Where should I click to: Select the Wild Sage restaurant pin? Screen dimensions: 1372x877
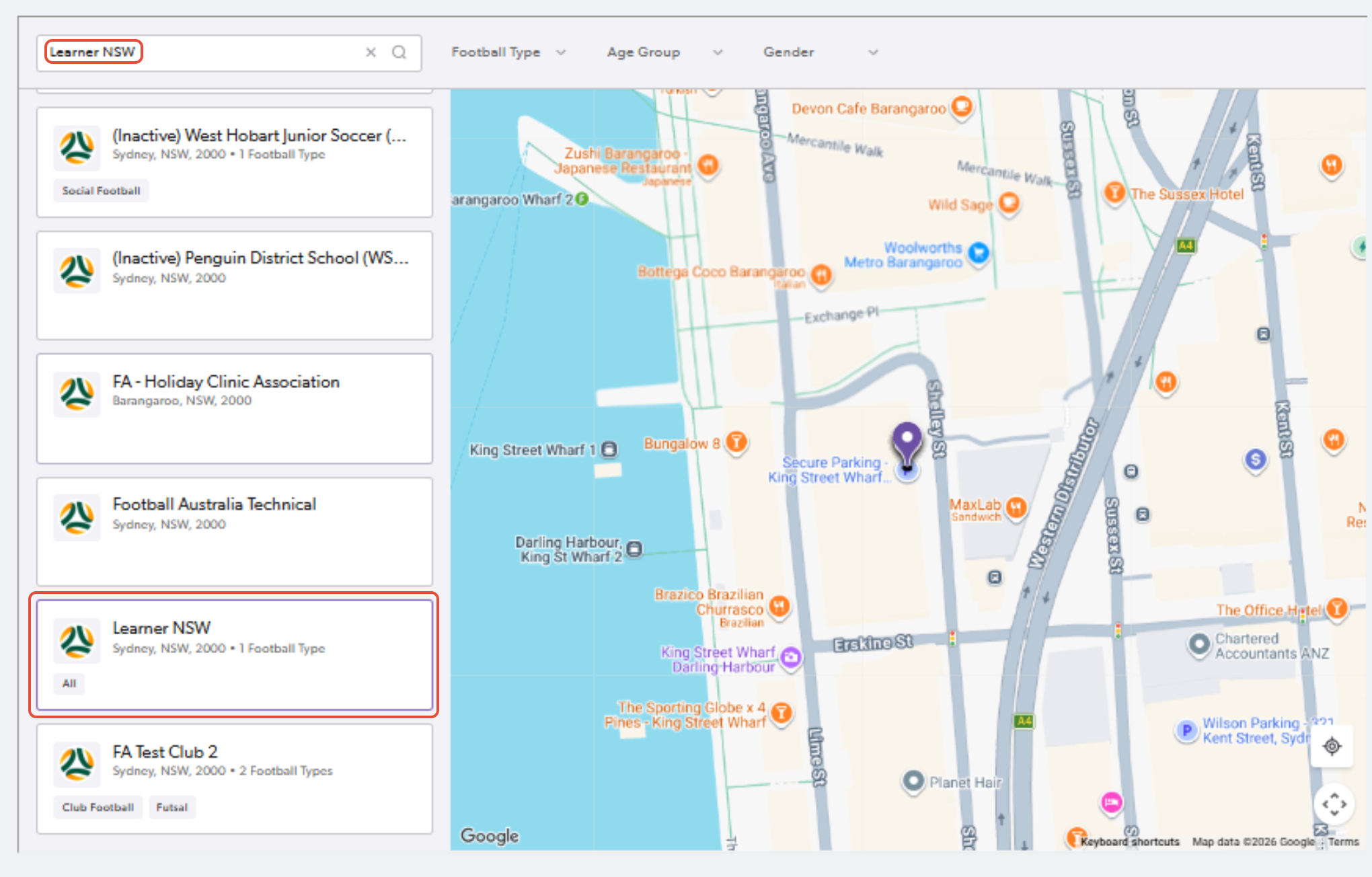point(1009,202)
